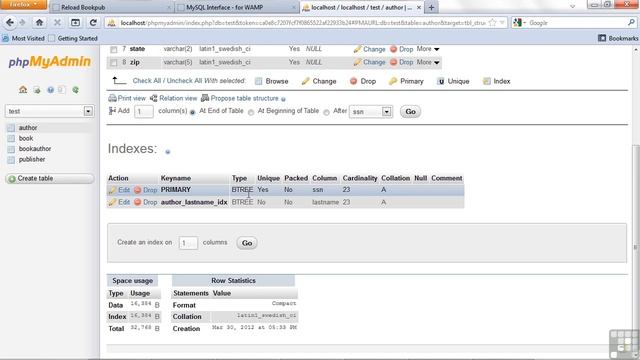Open Getting Started bookmark

(x=73, y=38)
